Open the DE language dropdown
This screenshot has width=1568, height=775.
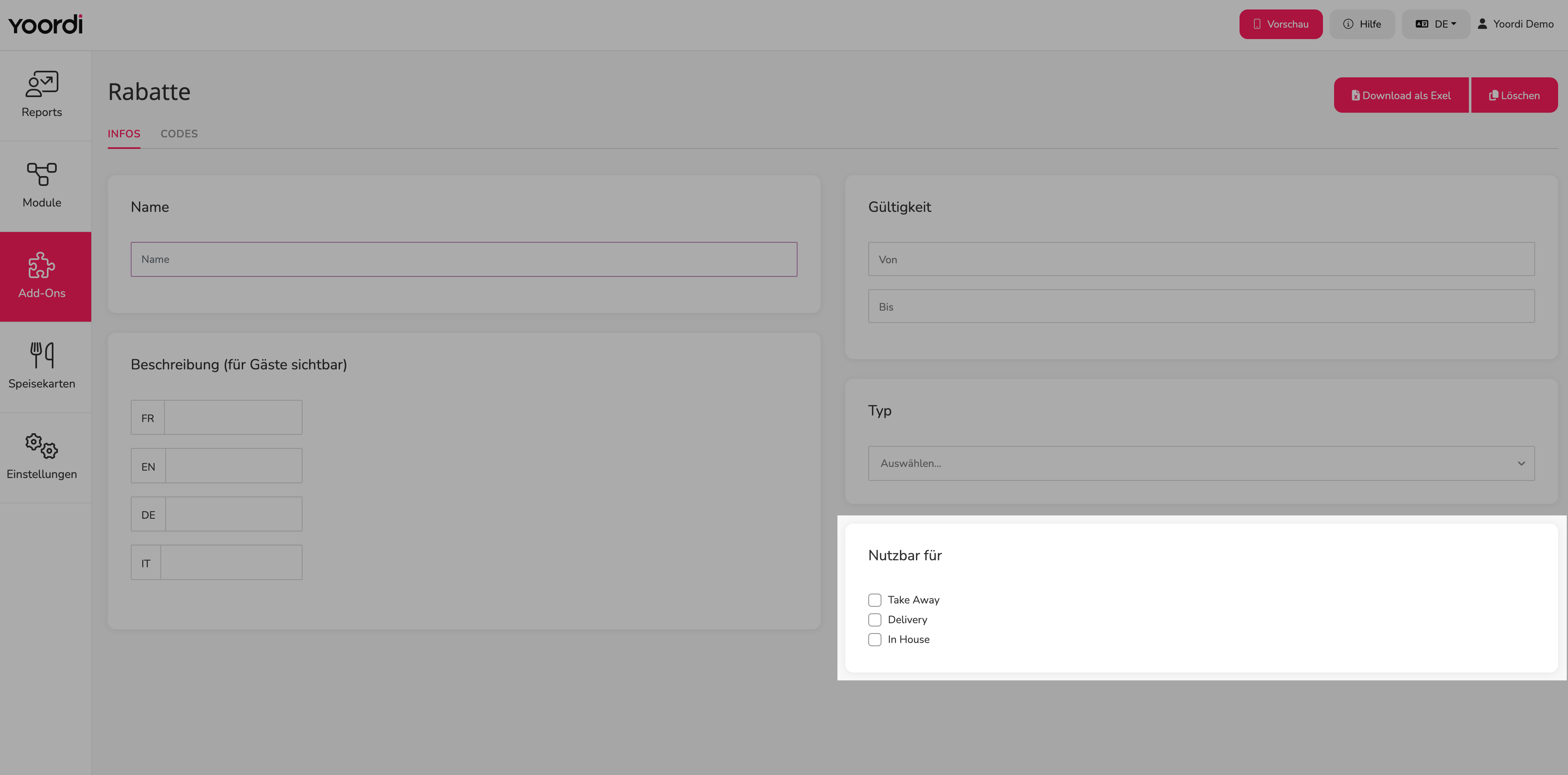point(1435,24)
